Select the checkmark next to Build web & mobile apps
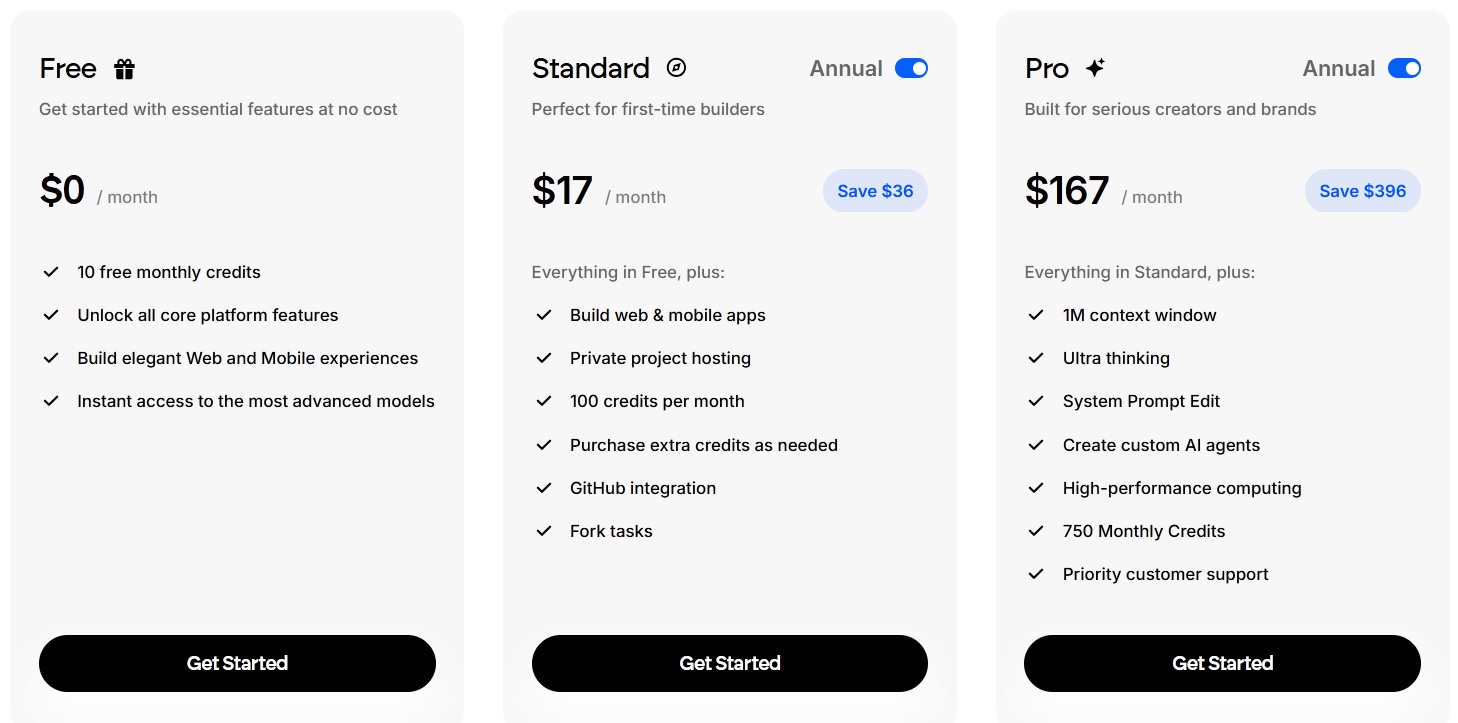The image size is (1458, 723). 544,315
